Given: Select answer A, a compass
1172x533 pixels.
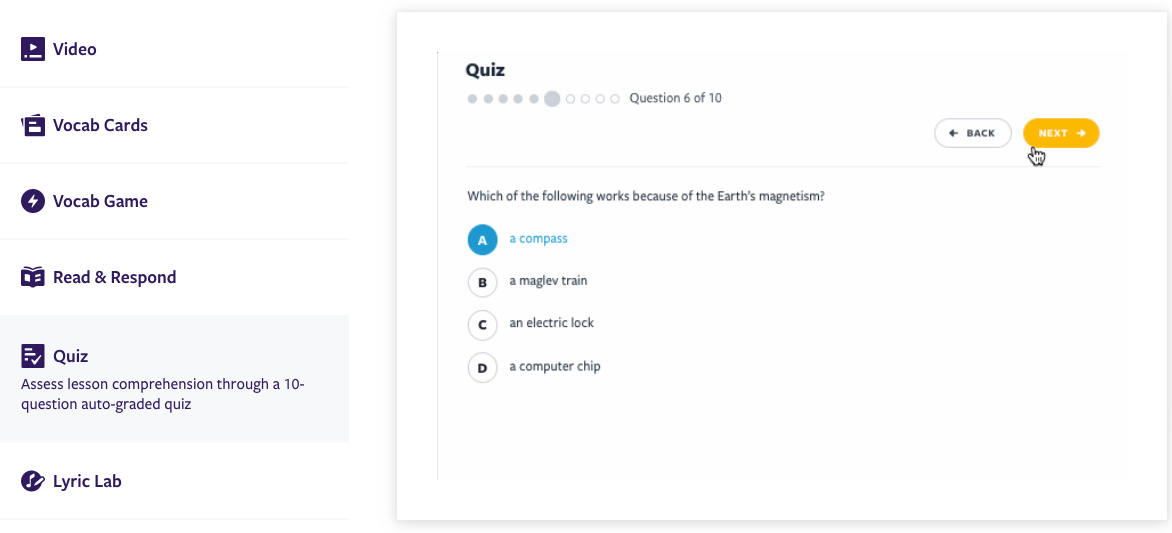Looking at the screenshot, I should pos(482,240).
